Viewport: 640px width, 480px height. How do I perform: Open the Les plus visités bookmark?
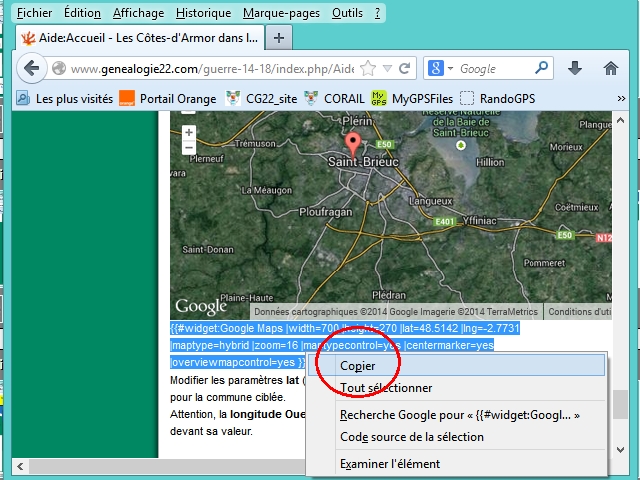[64, 98]
